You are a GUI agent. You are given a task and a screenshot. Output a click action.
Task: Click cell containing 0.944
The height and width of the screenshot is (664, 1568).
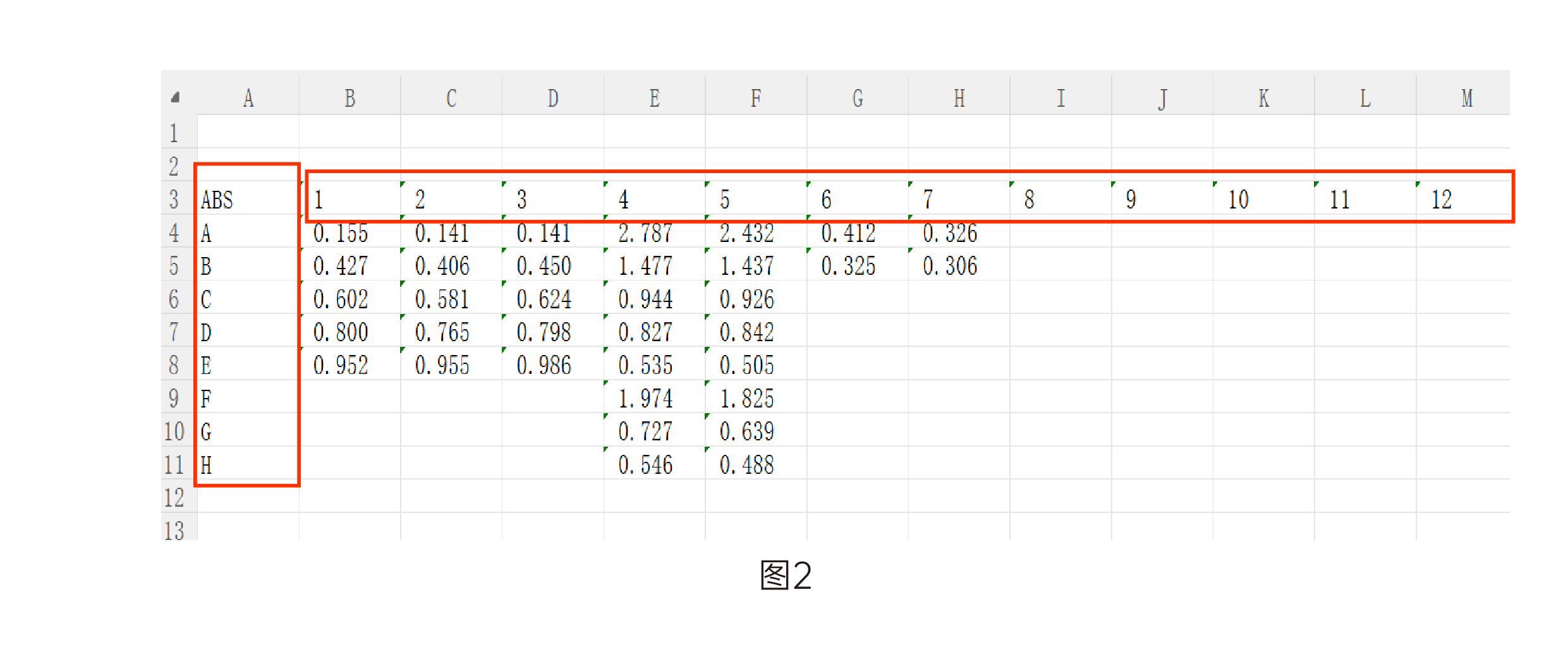coord(655,298)
